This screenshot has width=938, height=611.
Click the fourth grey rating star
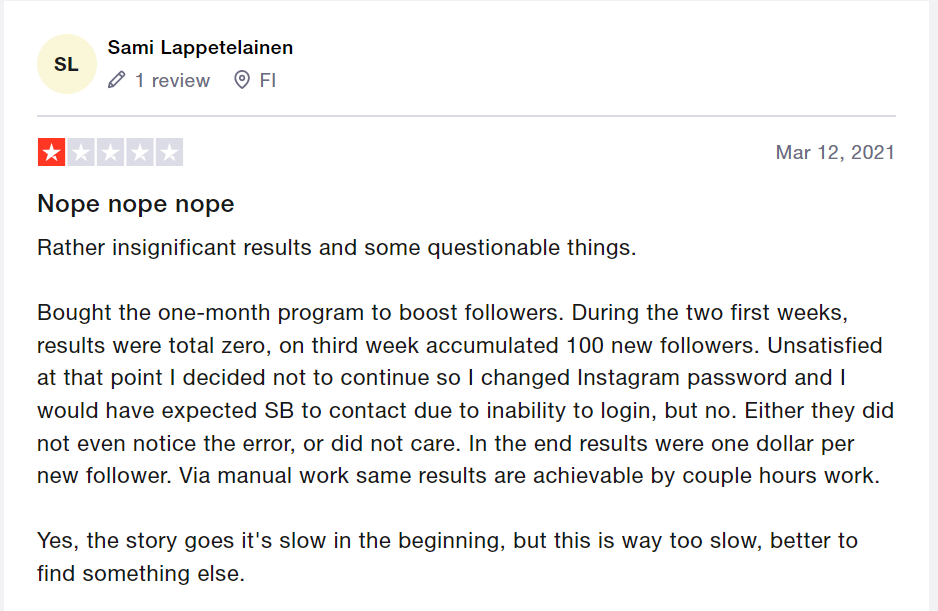pos(139,152)
